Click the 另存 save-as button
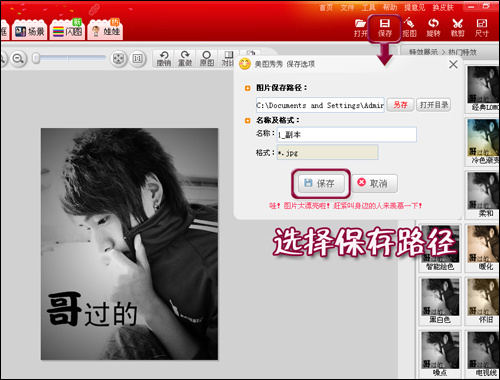This screenshot has height=380, width=500. [x=400, y=105]
